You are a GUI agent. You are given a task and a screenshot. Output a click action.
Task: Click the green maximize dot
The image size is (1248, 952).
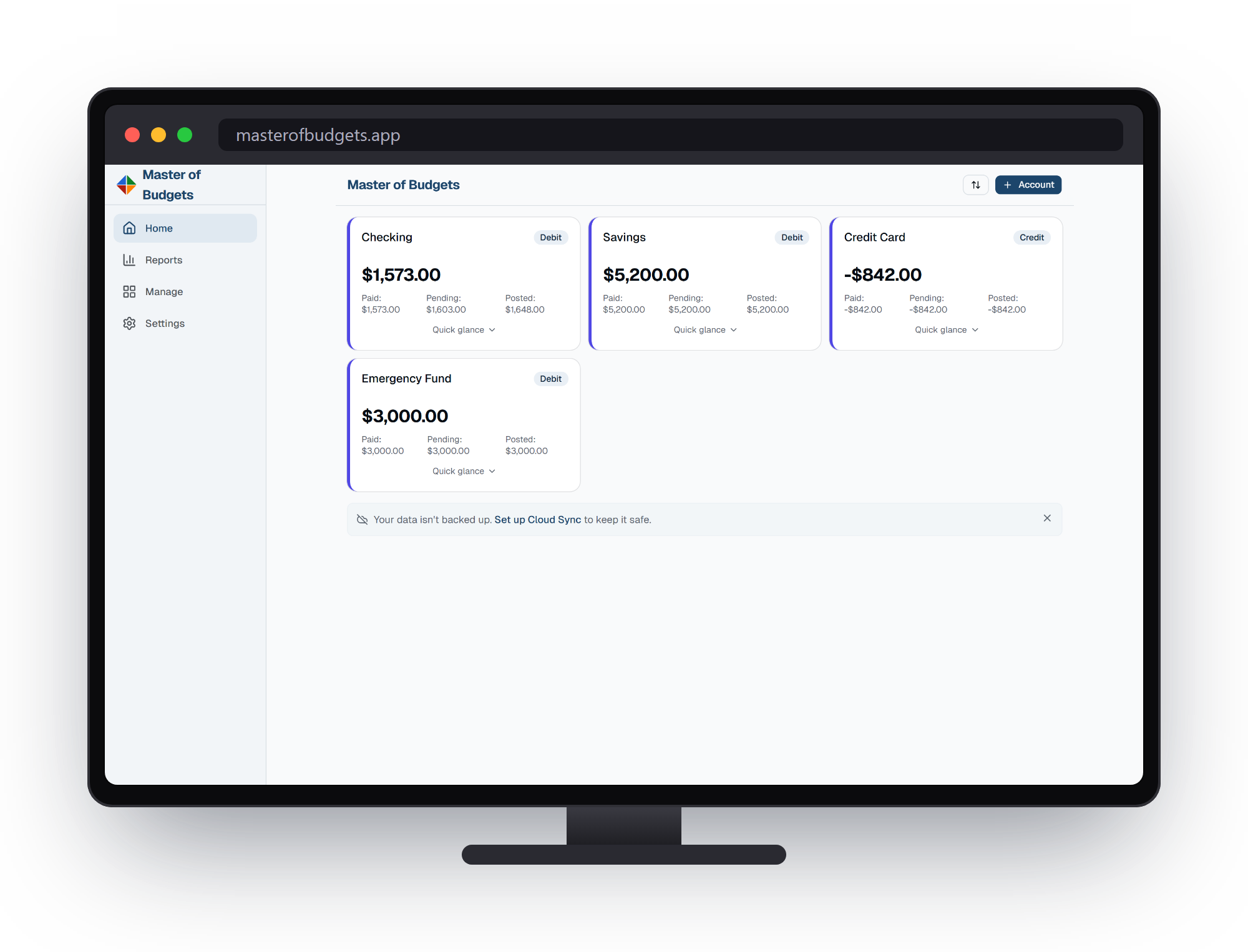[185, 135]
